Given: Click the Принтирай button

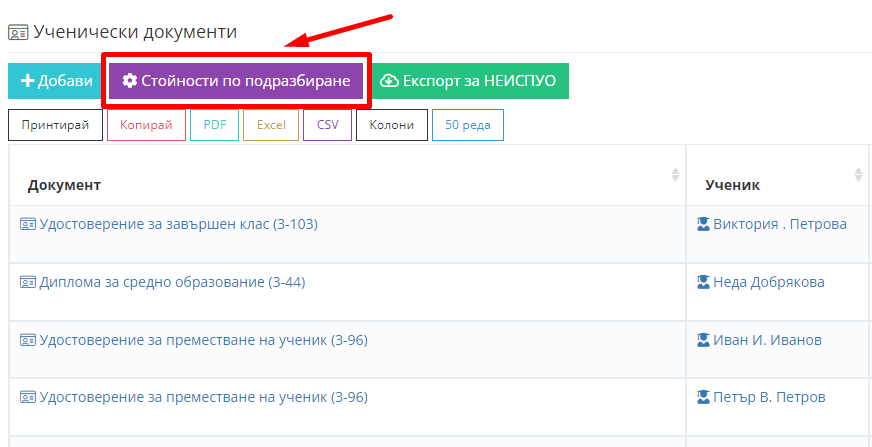Looking at the screenshot, I should tap(56, 125).
